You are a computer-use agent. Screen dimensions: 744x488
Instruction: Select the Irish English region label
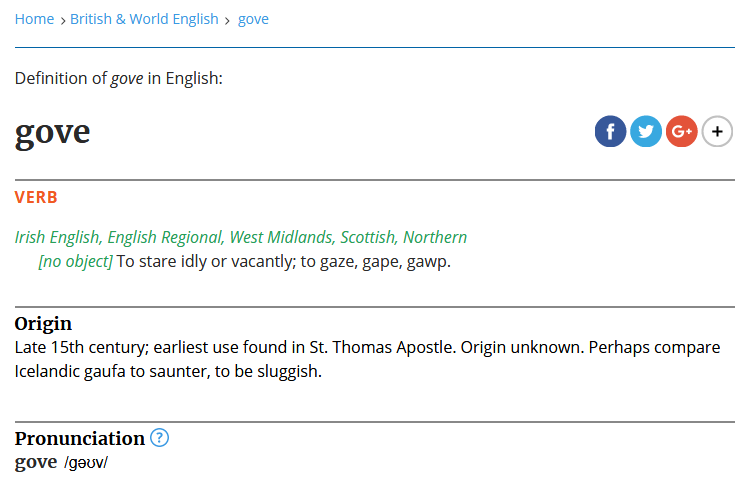coord(57,237)
